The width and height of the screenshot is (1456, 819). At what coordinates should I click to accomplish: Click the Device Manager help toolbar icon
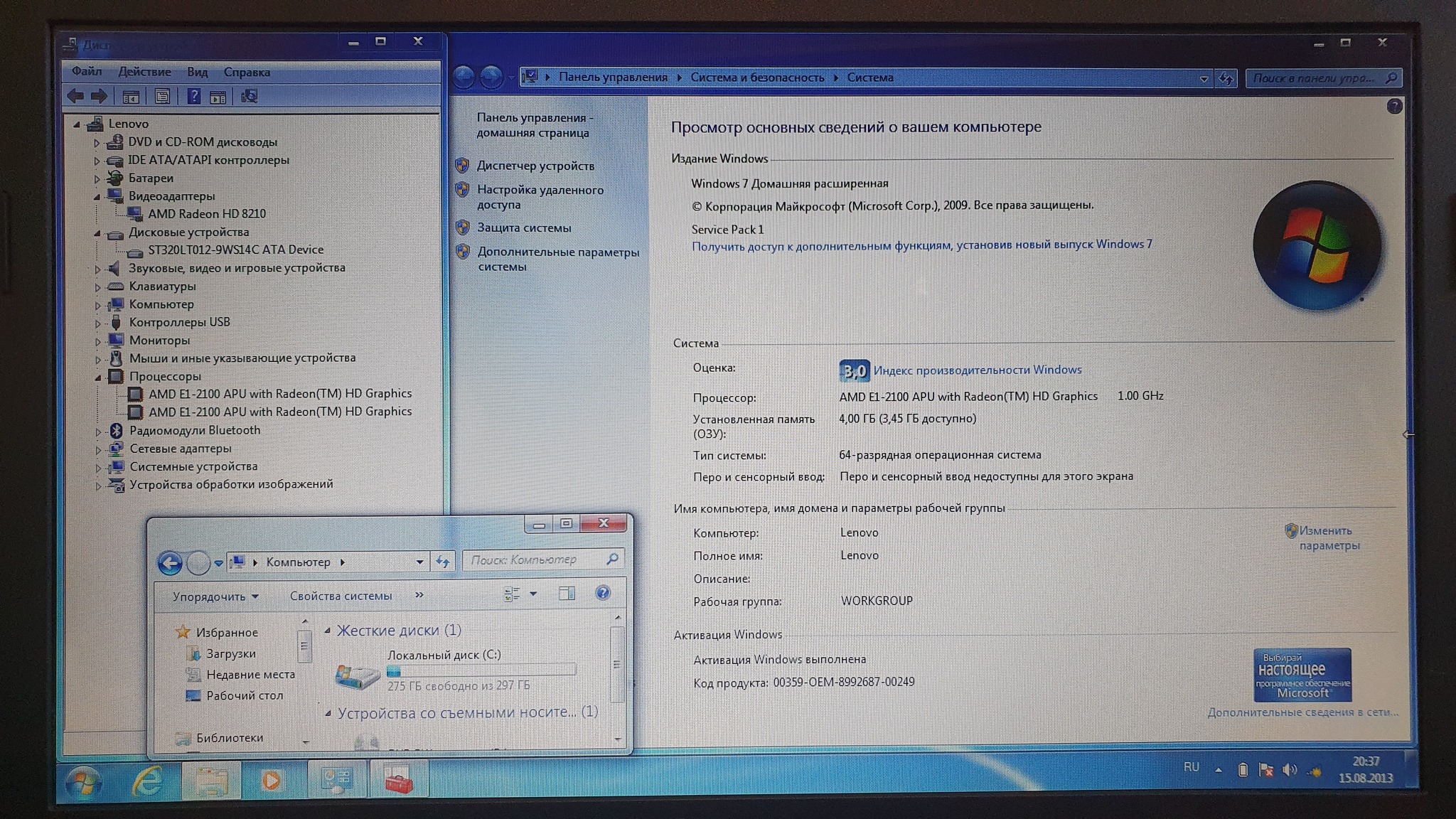(x=193, y=97)
